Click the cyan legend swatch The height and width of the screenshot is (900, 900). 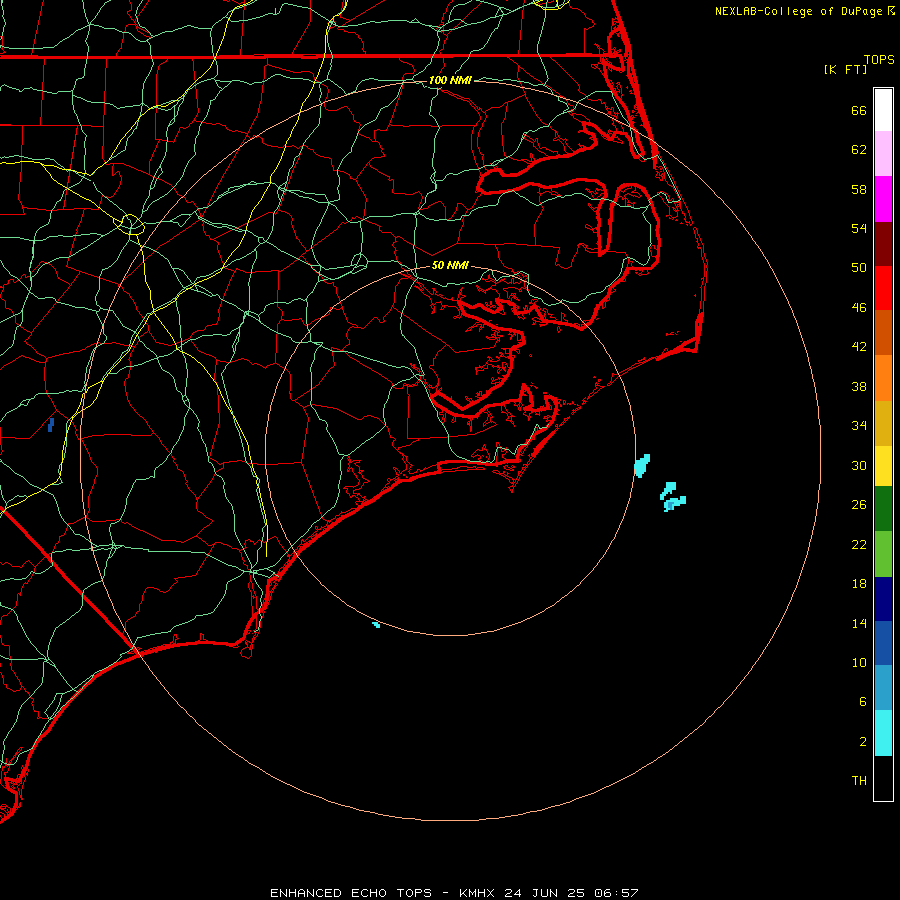(883, 733)
